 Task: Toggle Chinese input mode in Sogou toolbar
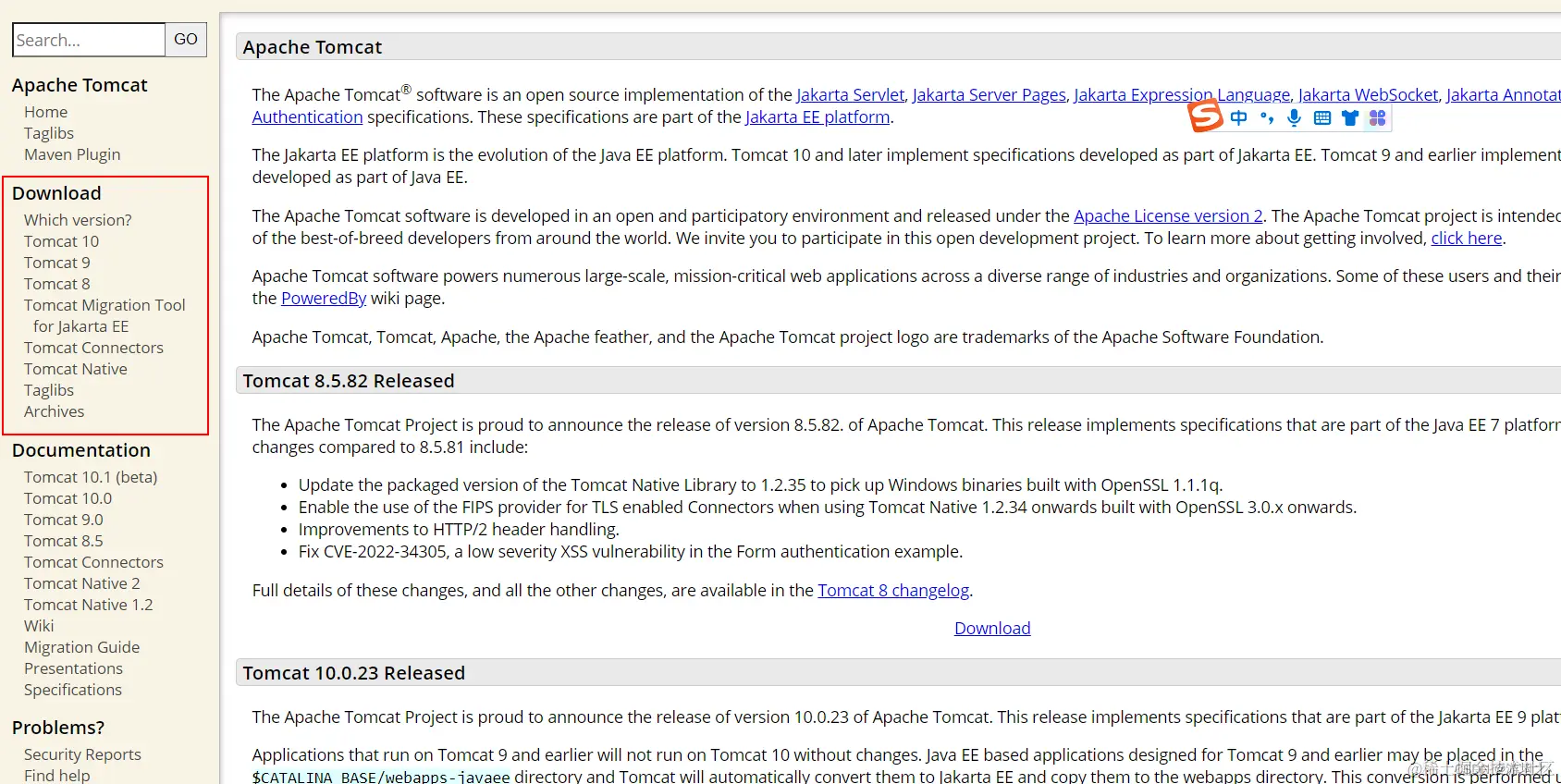tap(1238, 117)
